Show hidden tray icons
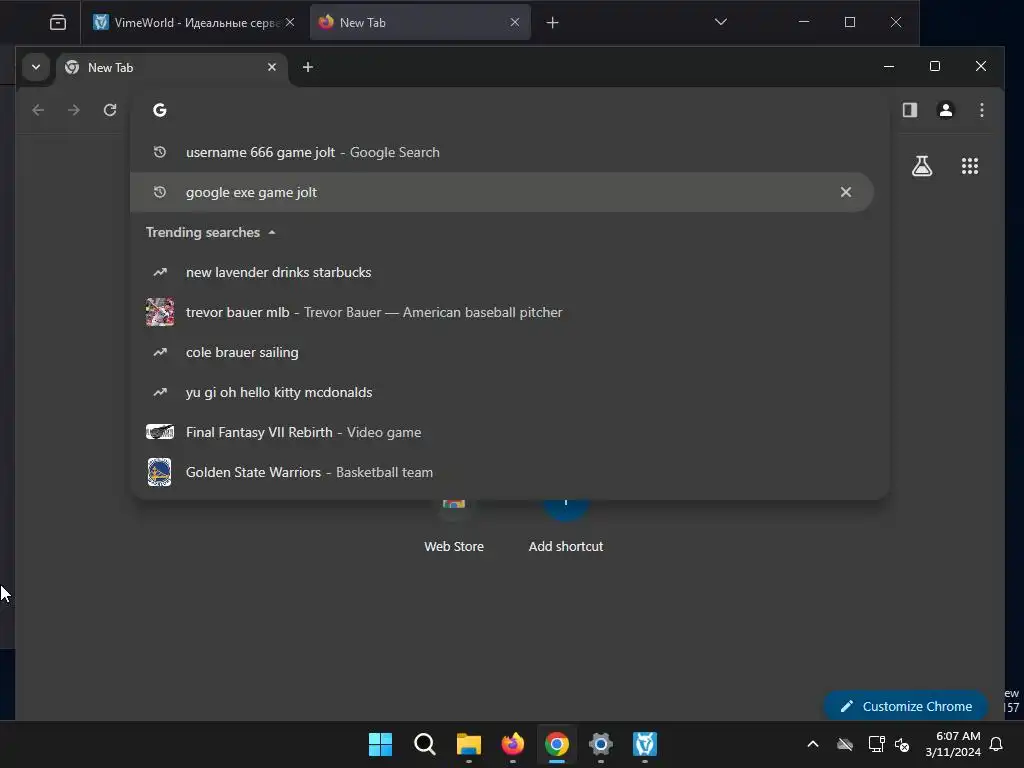The height and width of the screenshot is (768, 1024). tap(812, 744)
